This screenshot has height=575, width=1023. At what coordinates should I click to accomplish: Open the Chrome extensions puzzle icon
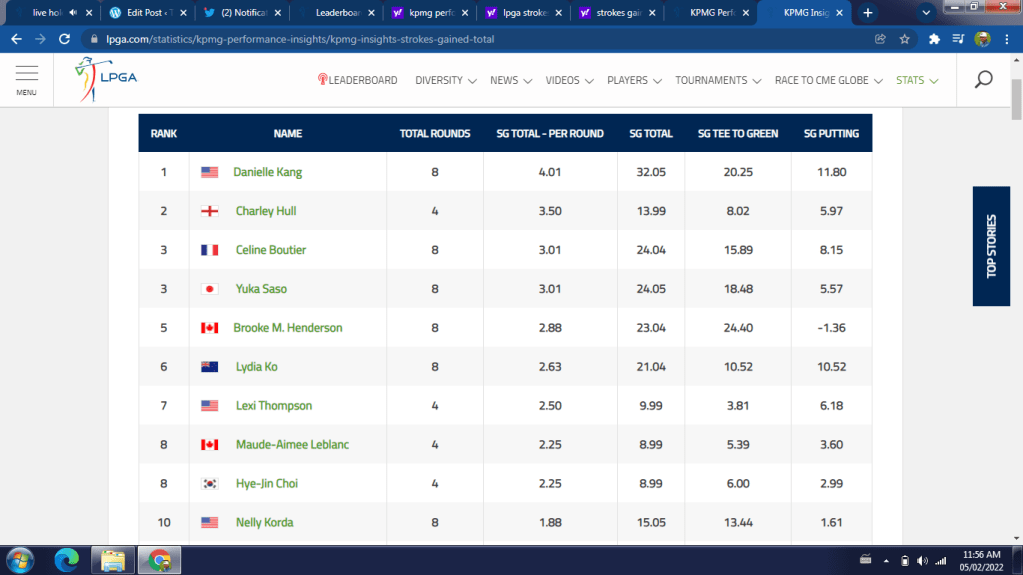[934, 39]
